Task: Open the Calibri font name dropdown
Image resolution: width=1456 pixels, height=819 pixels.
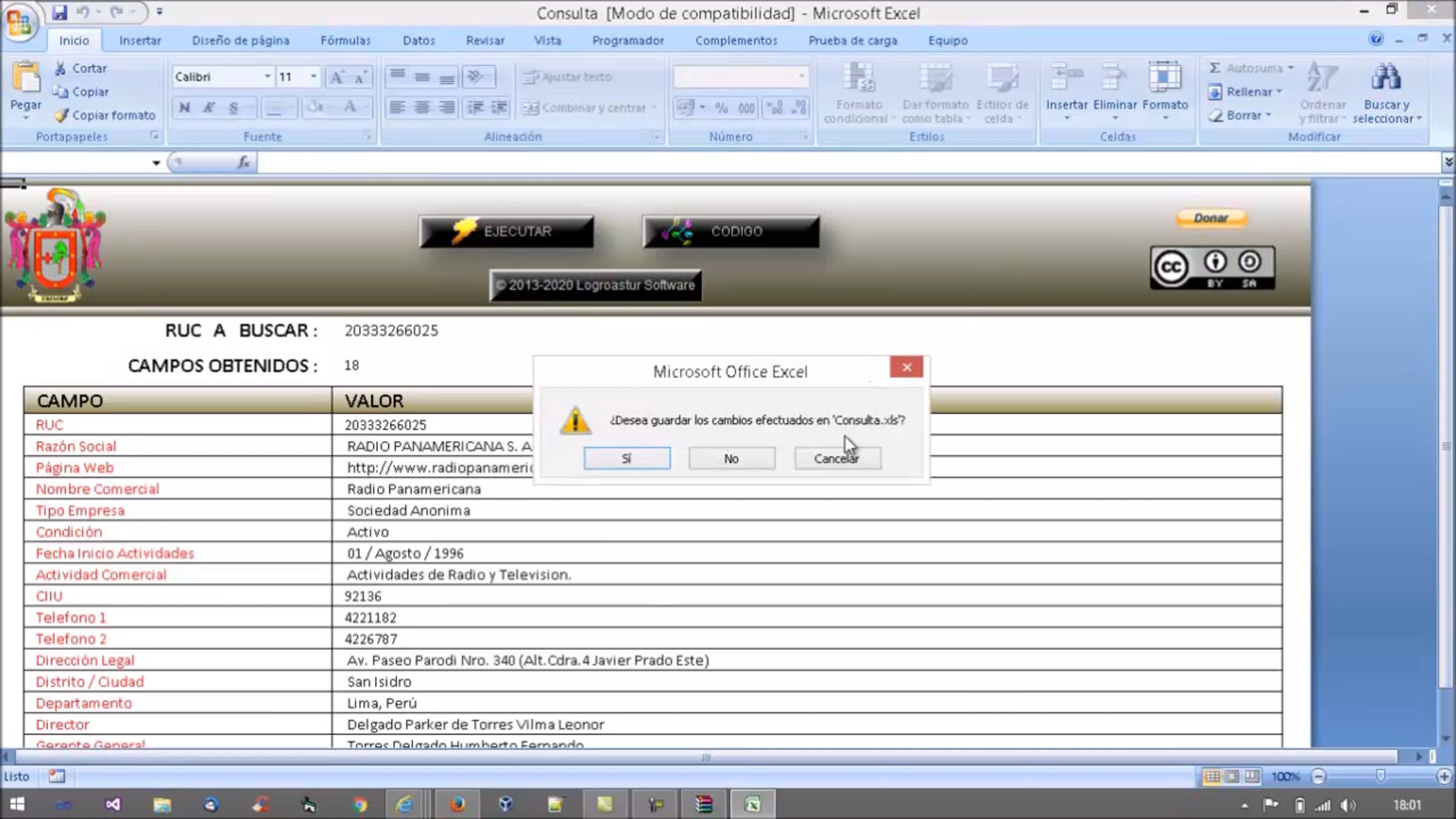Action: (x=267, y=76)
